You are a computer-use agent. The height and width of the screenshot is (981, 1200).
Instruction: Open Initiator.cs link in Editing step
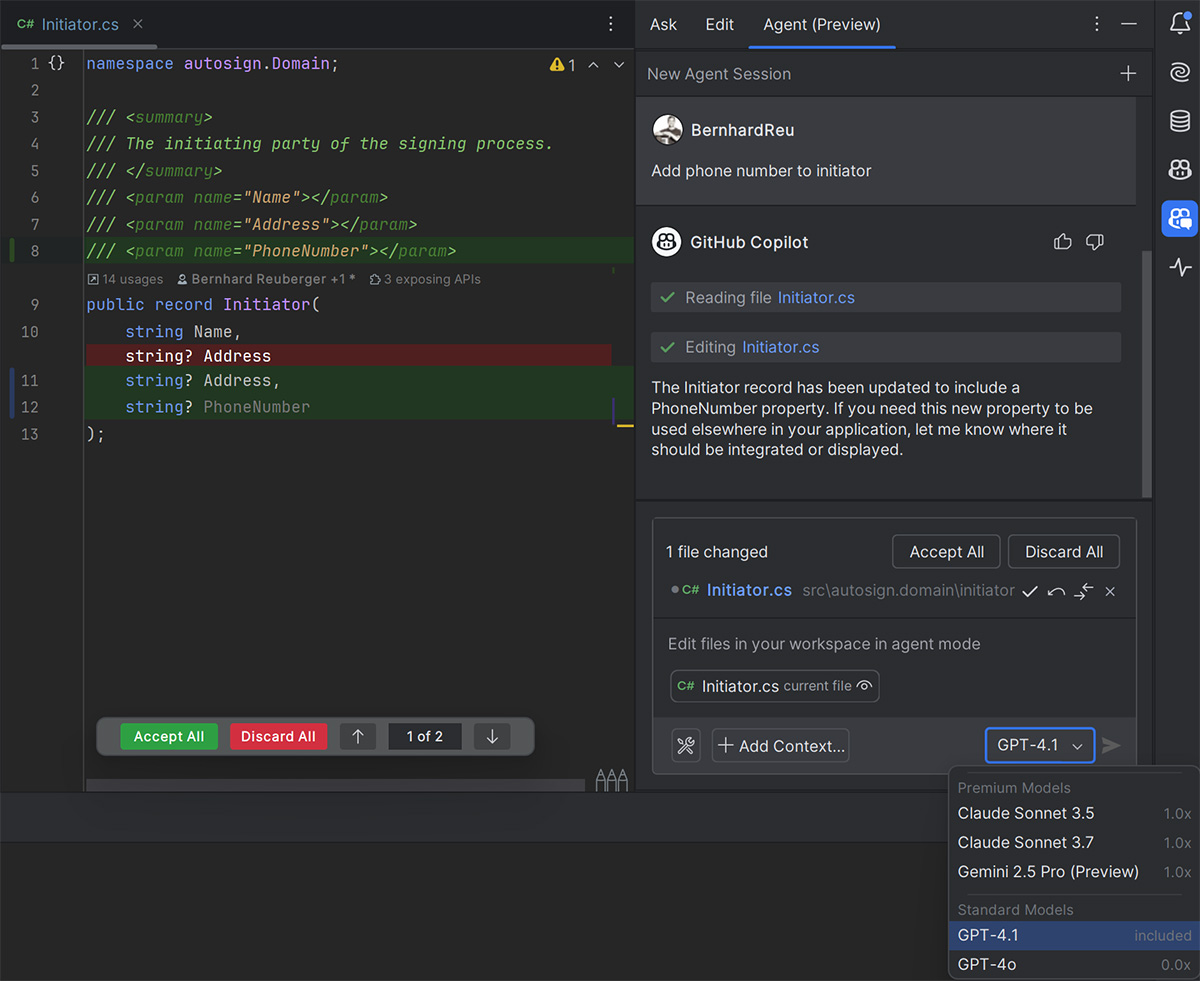[x=780, y=347]
